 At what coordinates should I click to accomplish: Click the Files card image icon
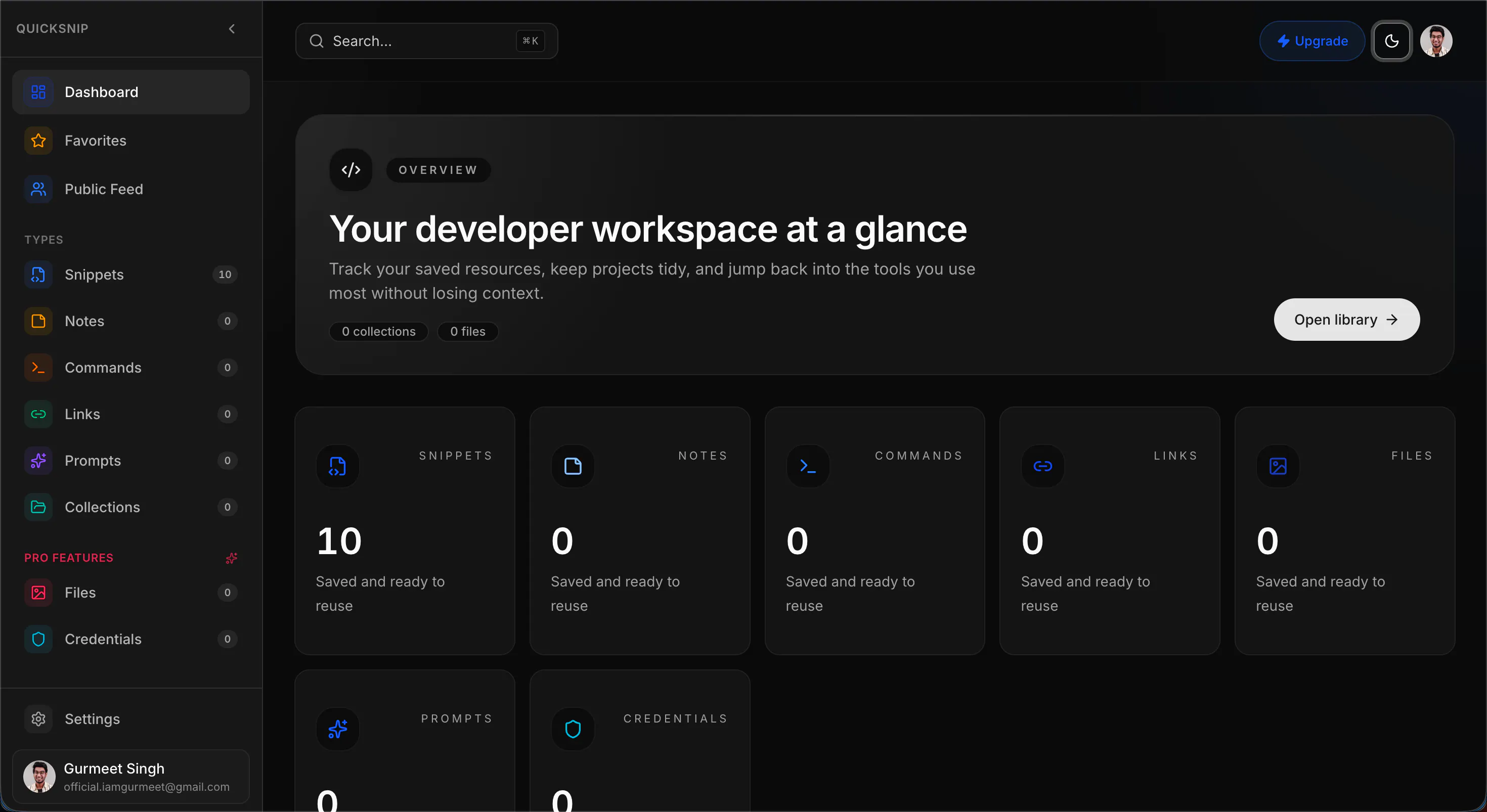[1278, 466]
